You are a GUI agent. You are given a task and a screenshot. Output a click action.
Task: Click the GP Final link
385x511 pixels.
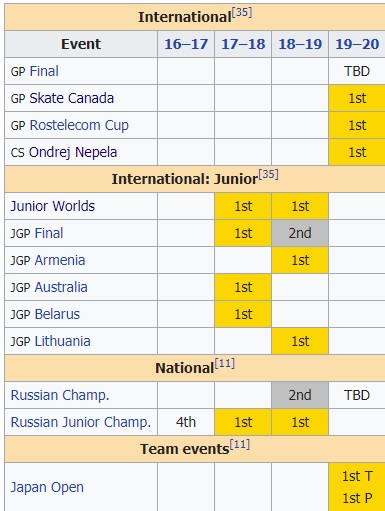(44, 71)
